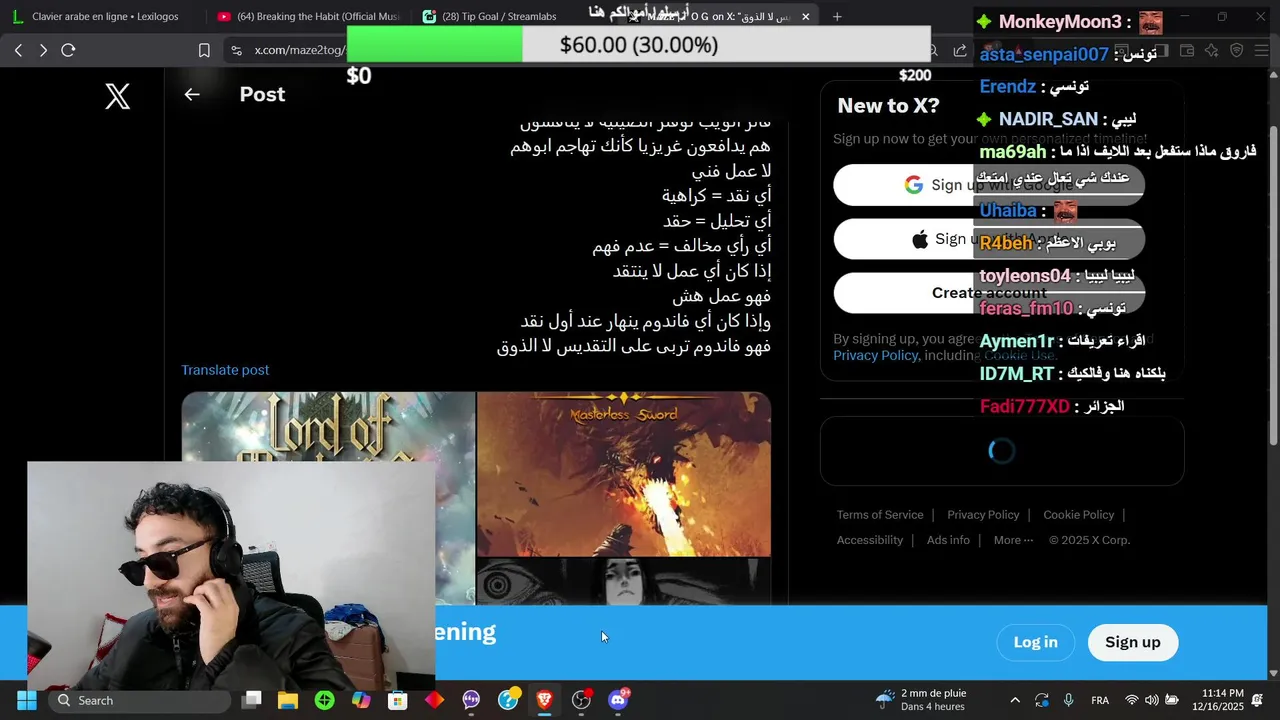The image size is (1280, 720).
Task: Open Discord from the taskbar
Action: point(619,700)
